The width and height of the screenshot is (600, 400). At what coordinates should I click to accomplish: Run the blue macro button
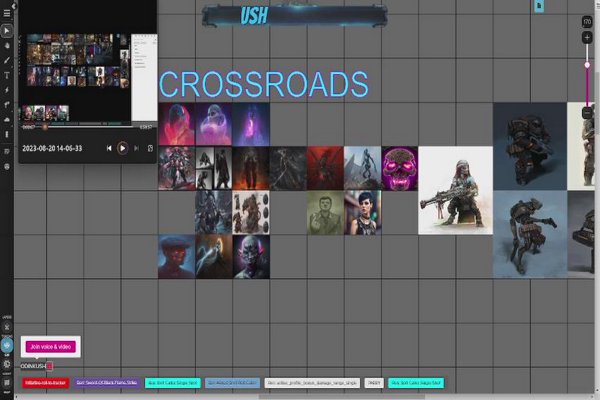click(232, 383)
